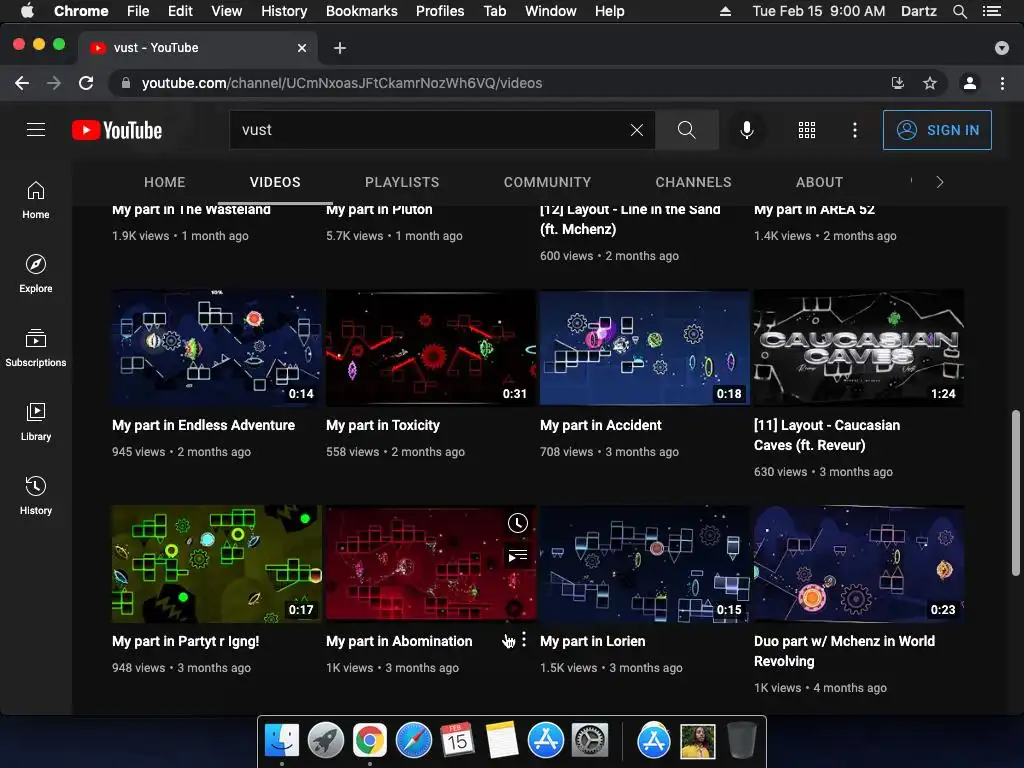This screenshot has height=768, width=1024.
Task: Open Duo part w/ Mchenz title
Action: point(844,651)
